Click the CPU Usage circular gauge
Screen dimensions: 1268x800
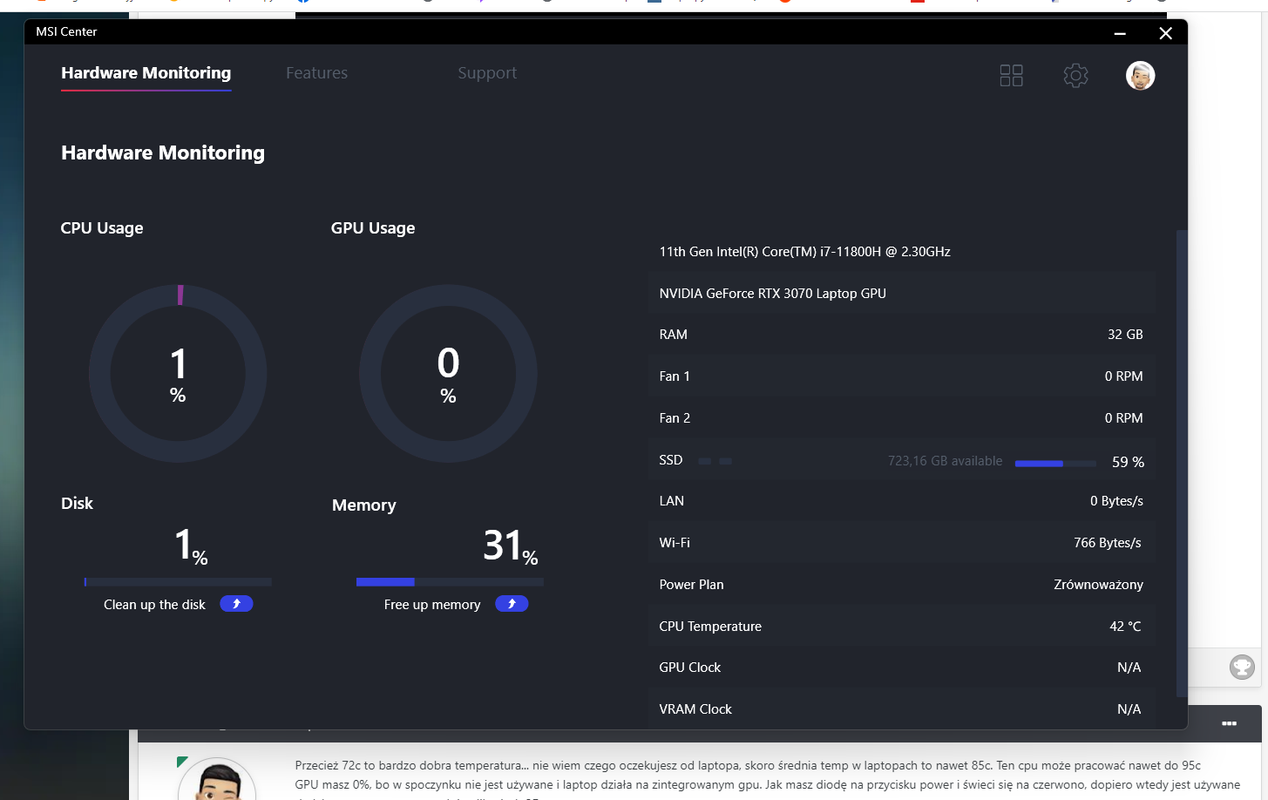(178, 373)
